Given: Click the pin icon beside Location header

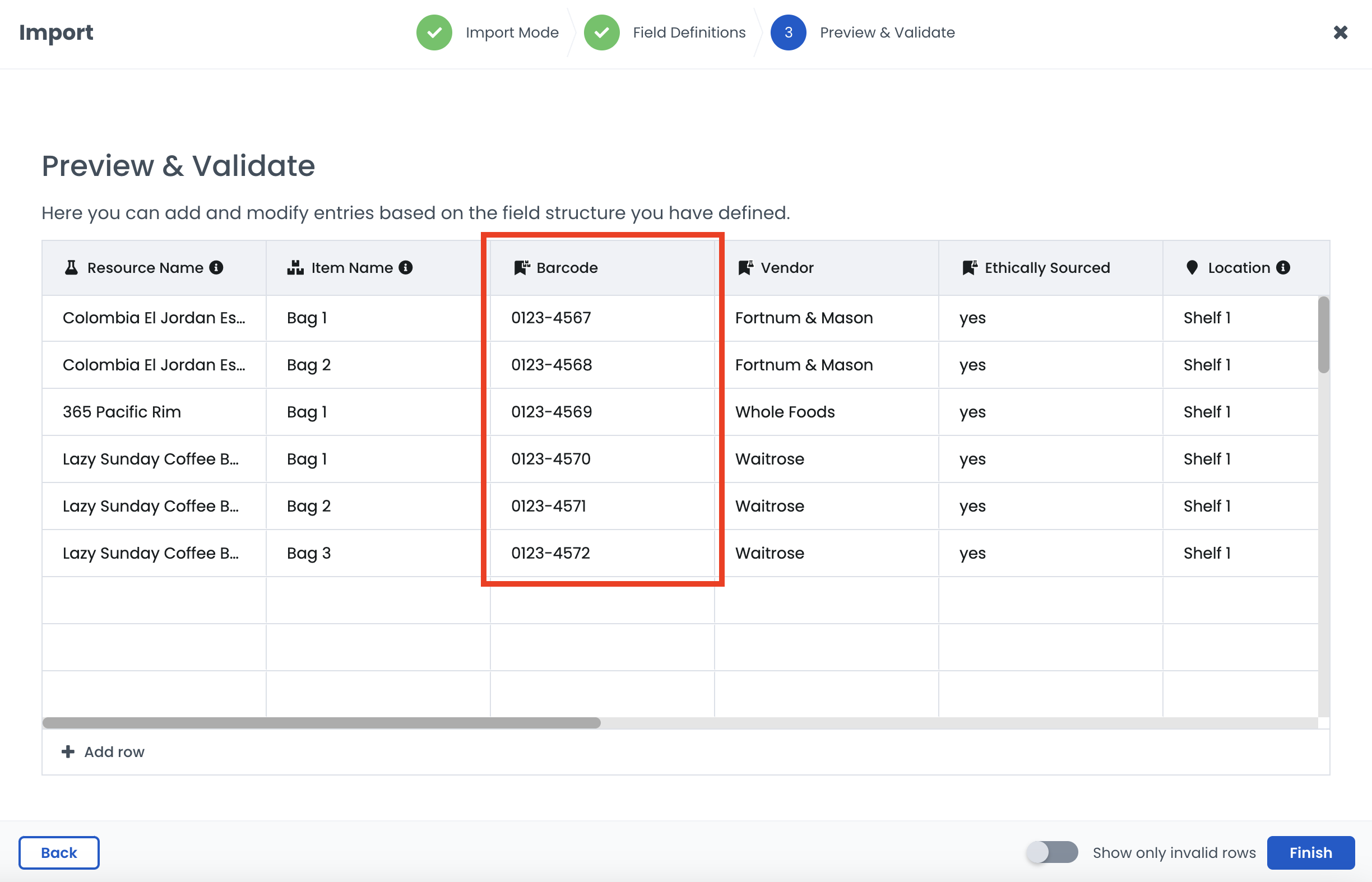Looking at the screenshot, I should point(1192,267).
